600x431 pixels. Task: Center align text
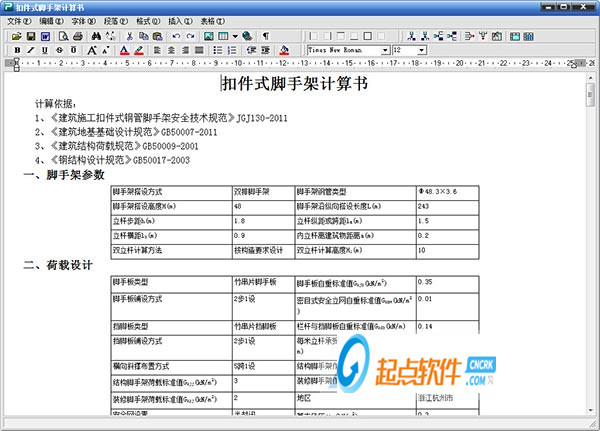point(171,50)
